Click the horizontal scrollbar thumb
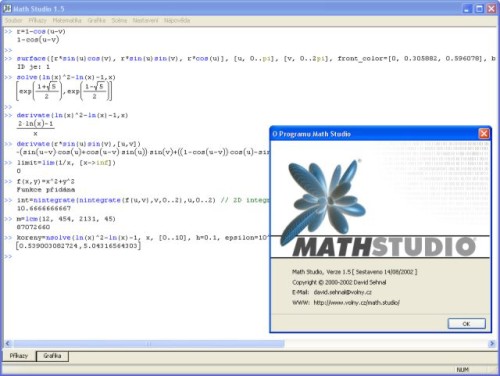The image size is (500, 376). pyautogui.click(x=149, y=344)
